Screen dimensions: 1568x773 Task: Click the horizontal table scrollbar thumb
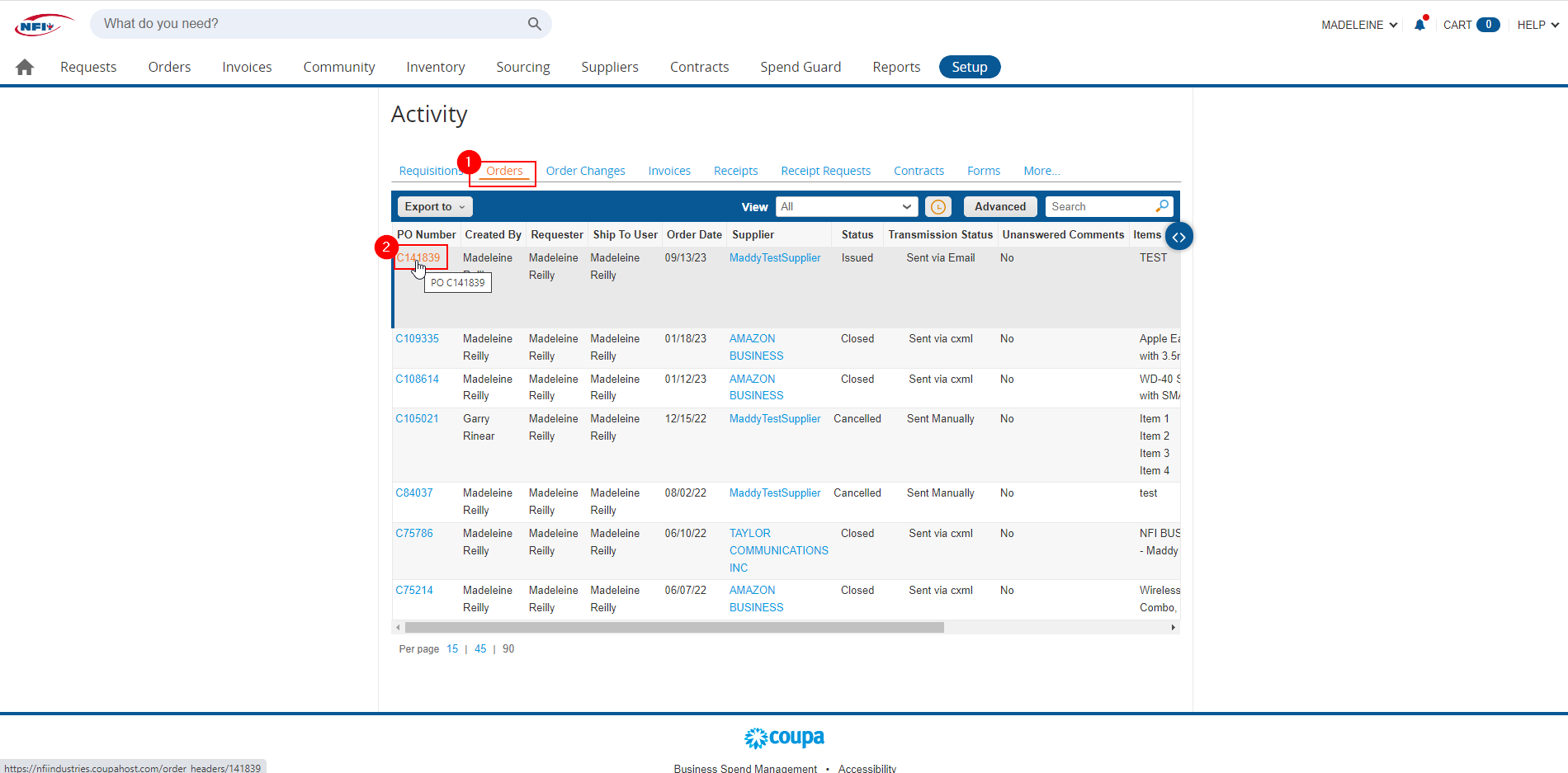pyautogui.click(x=674, y=628)
